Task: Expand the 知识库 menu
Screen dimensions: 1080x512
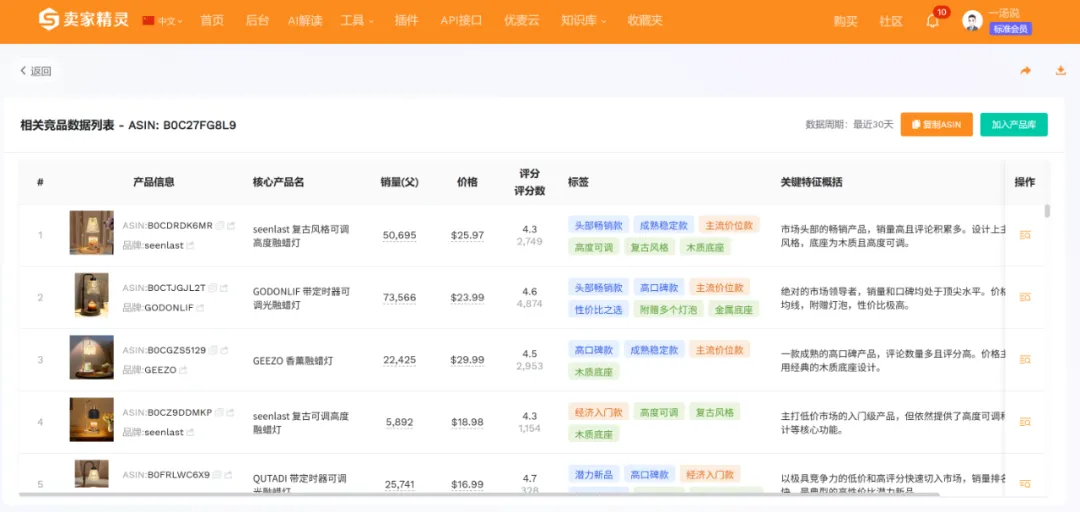Action: click(x=582, y=21)
